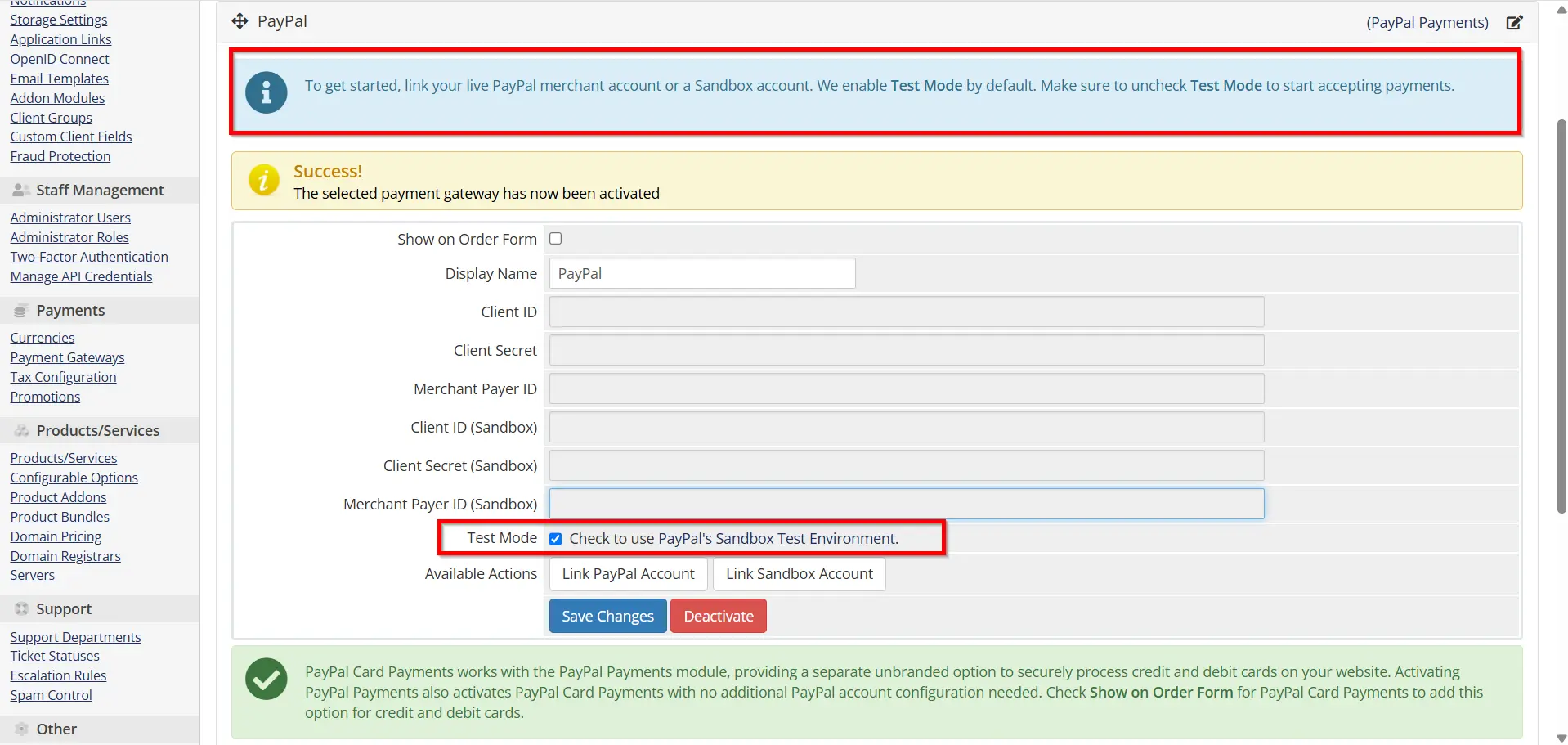Click the Staff Management section icon
The height and width of the screenshot is (745, 1568).
point(22,191)
